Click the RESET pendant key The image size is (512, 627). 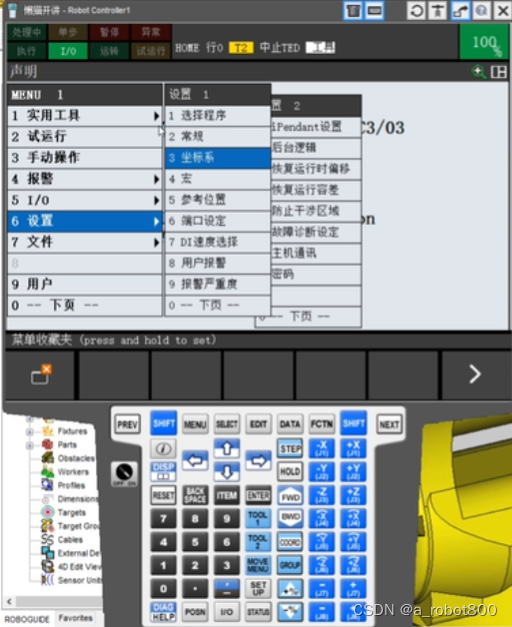tap(163, 495)
